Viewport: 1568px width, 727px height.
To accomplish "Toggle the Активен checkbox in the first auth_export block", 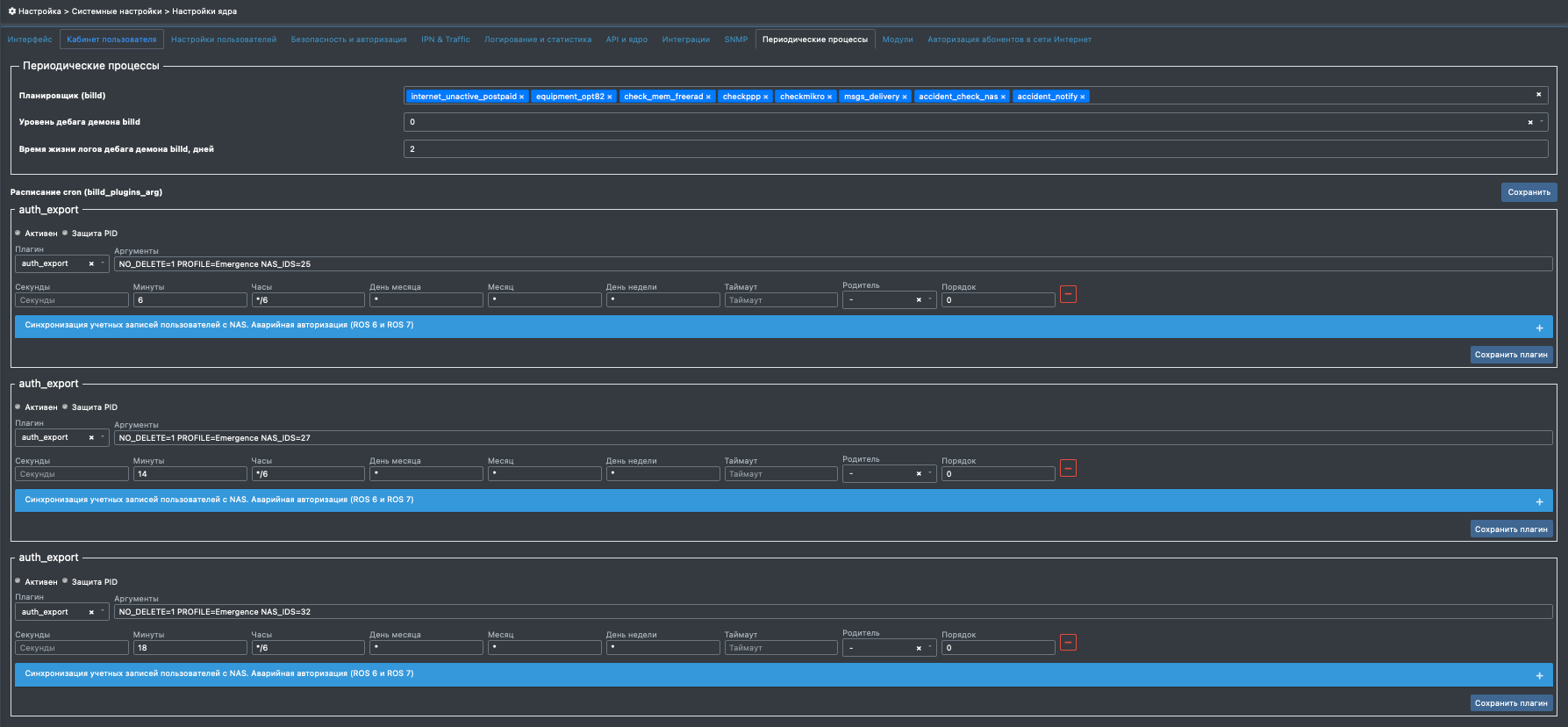I will pos(18,234).
